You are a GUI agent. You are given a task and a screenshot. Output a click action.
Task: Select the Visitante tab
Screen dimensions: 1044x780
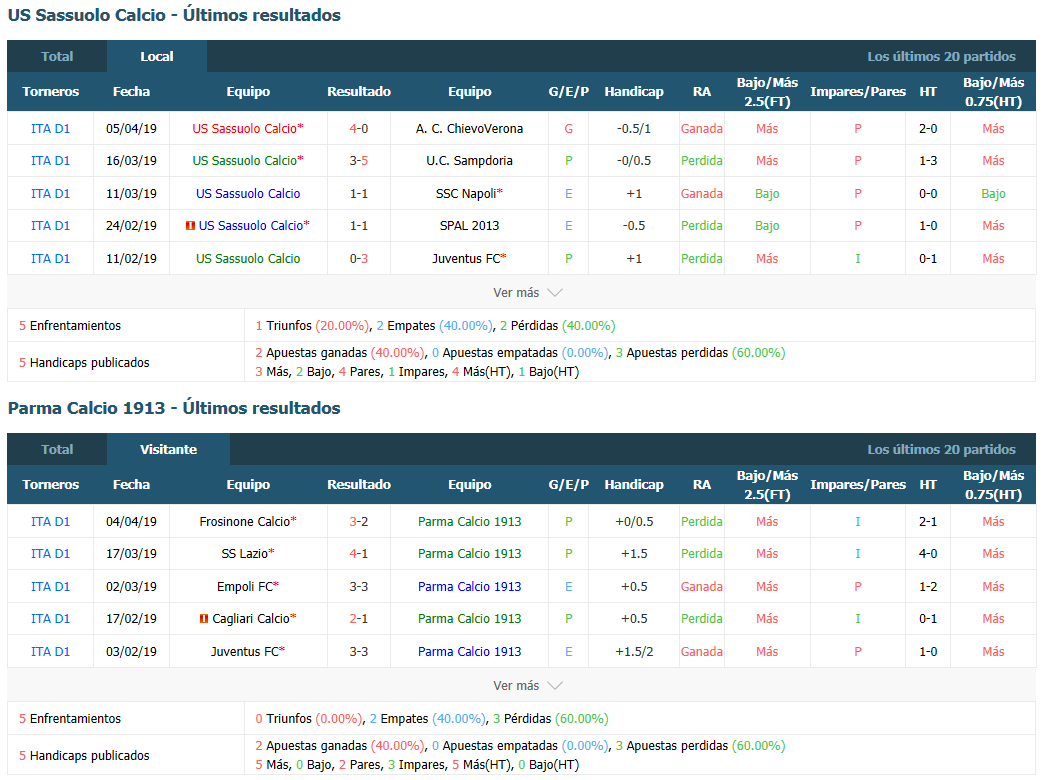tap(168, 450)
